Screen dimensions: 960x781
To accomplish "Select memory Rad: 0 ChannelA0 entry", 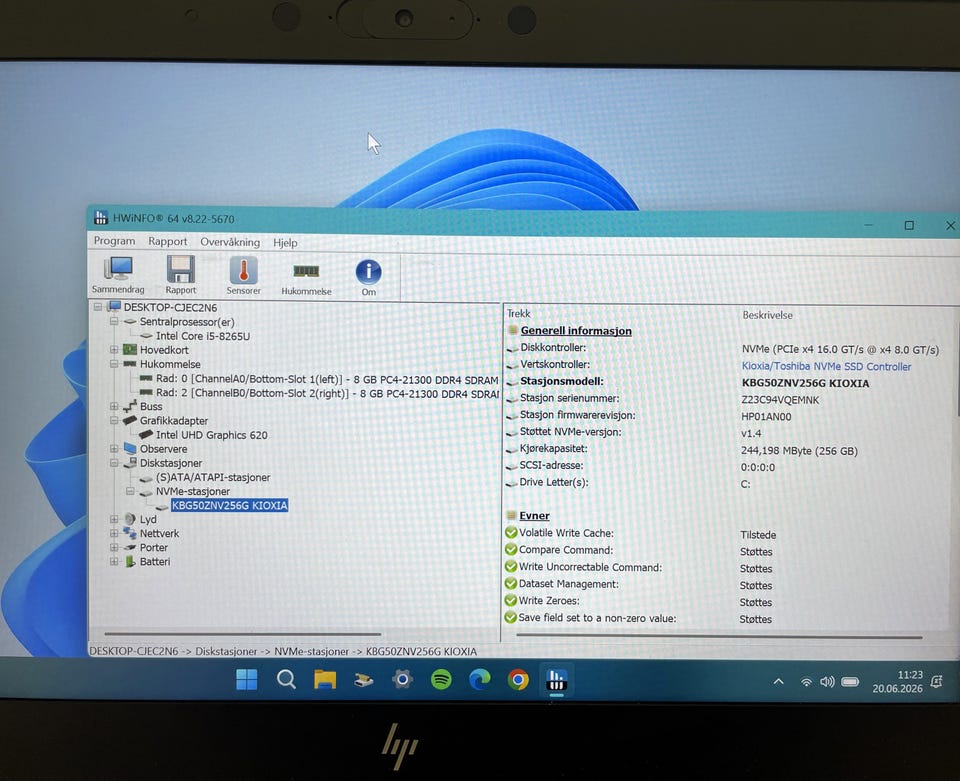I will click(x=327, y=379).
